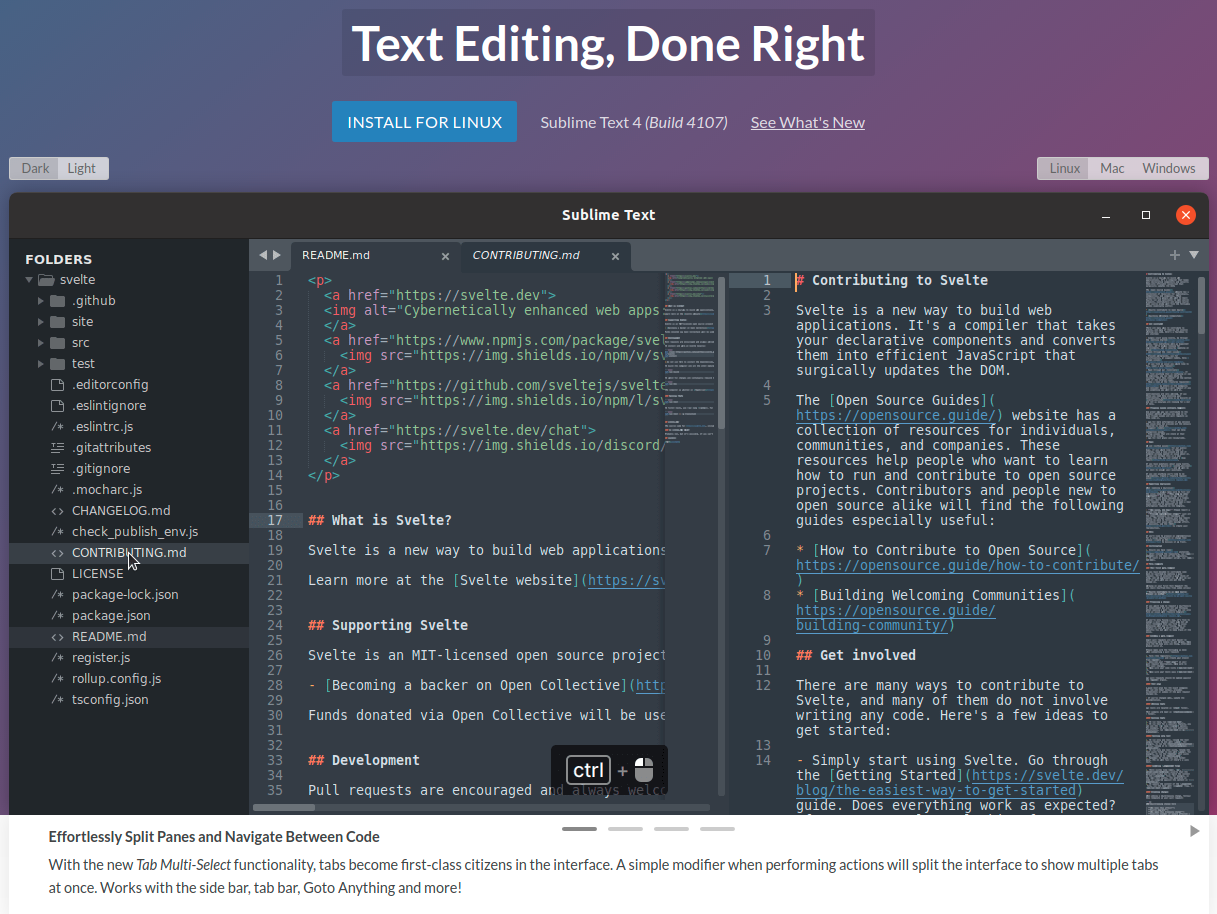Click the left pane vertical scrollbar

(x=722, y=352)
